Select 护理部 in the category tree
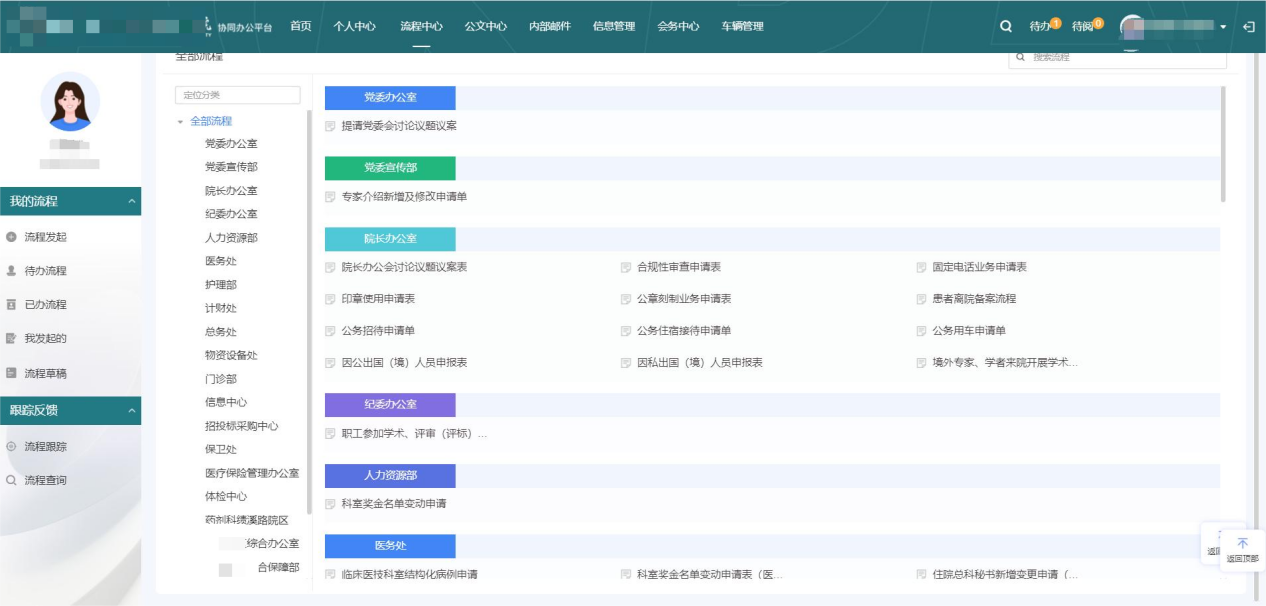 point(221,285)
